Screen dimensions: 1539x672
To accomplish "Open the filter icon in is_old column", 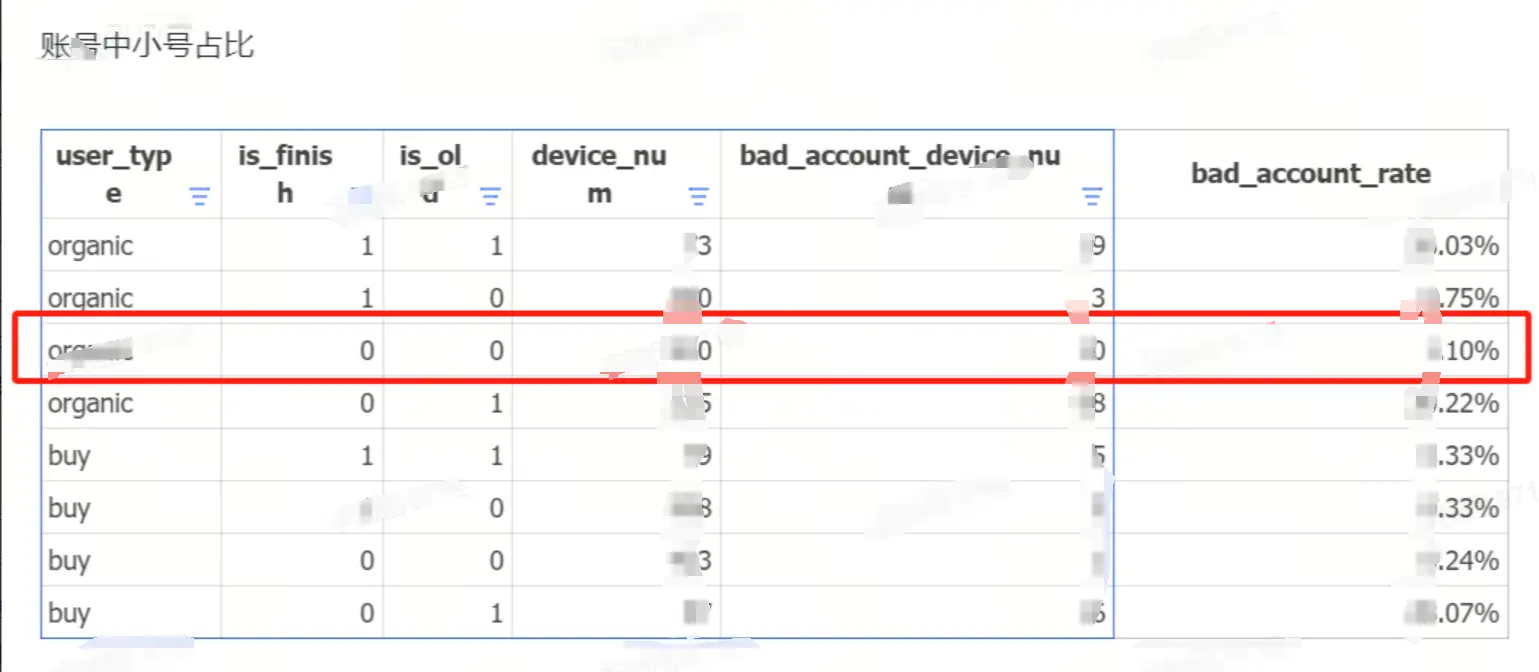I will pyautogui.click(x=490, y=197).
